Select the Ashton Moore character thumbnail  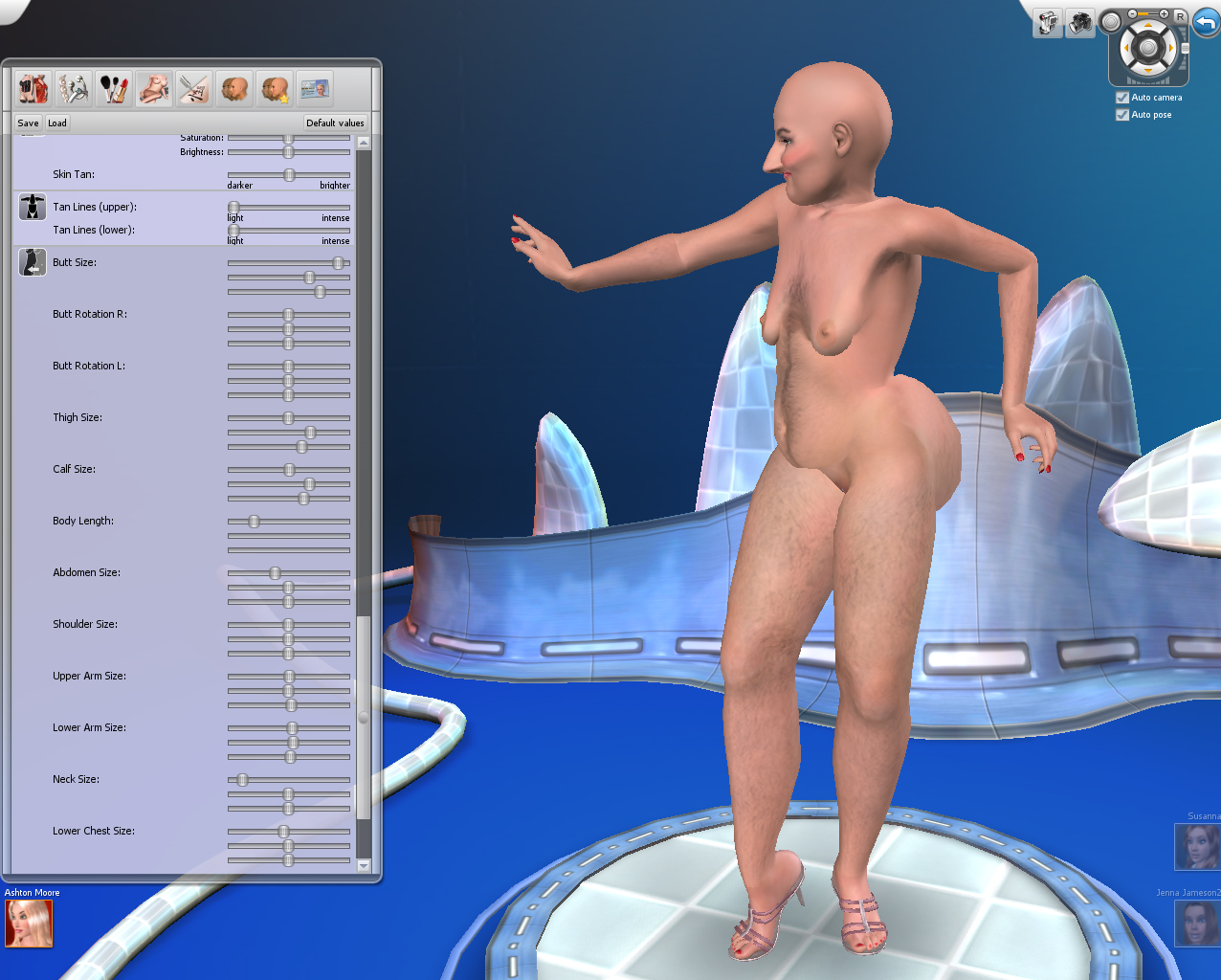(29, 924)
